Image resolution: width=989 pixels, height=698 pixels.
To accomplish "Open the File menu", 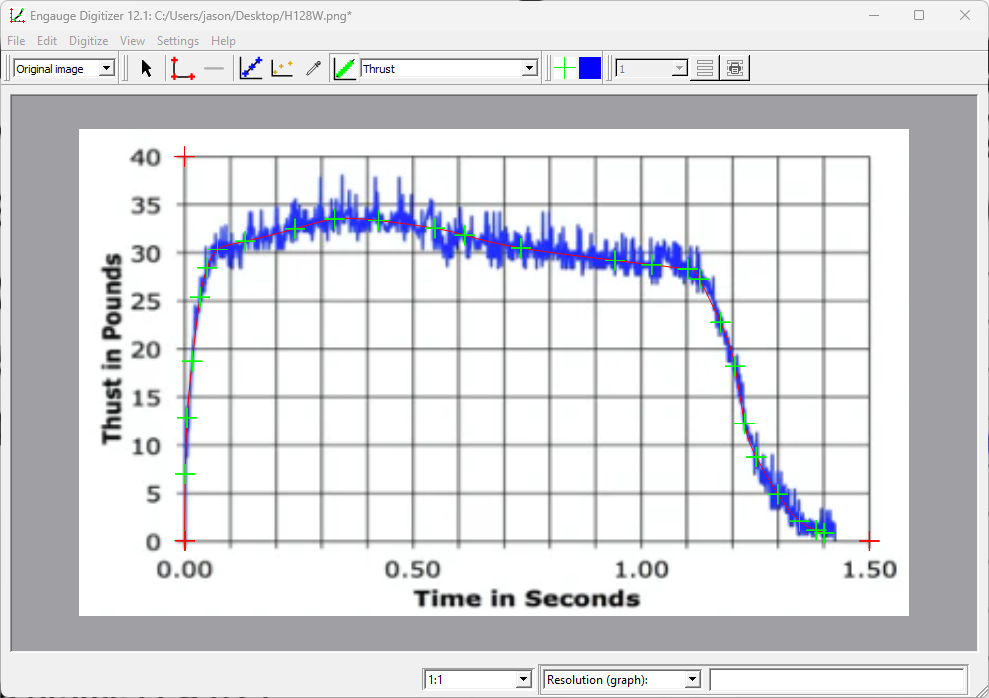I will click(x=16, y=41).
